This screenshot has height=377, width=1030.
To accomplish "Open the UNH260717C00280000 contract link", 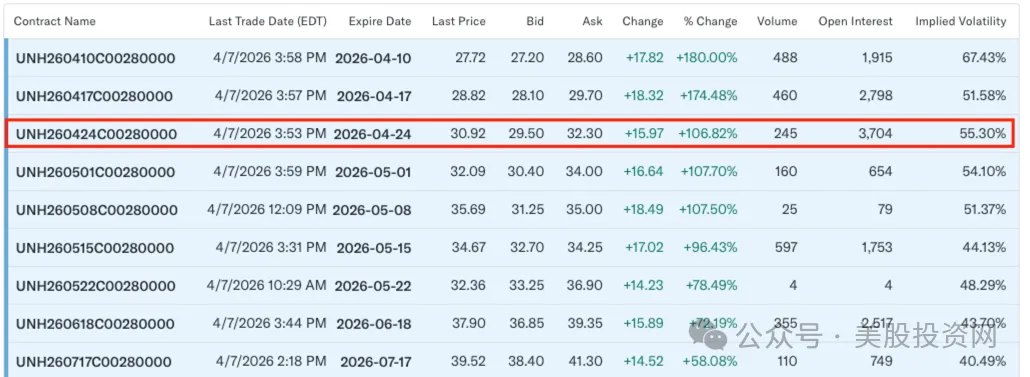I will coord(93,362).
